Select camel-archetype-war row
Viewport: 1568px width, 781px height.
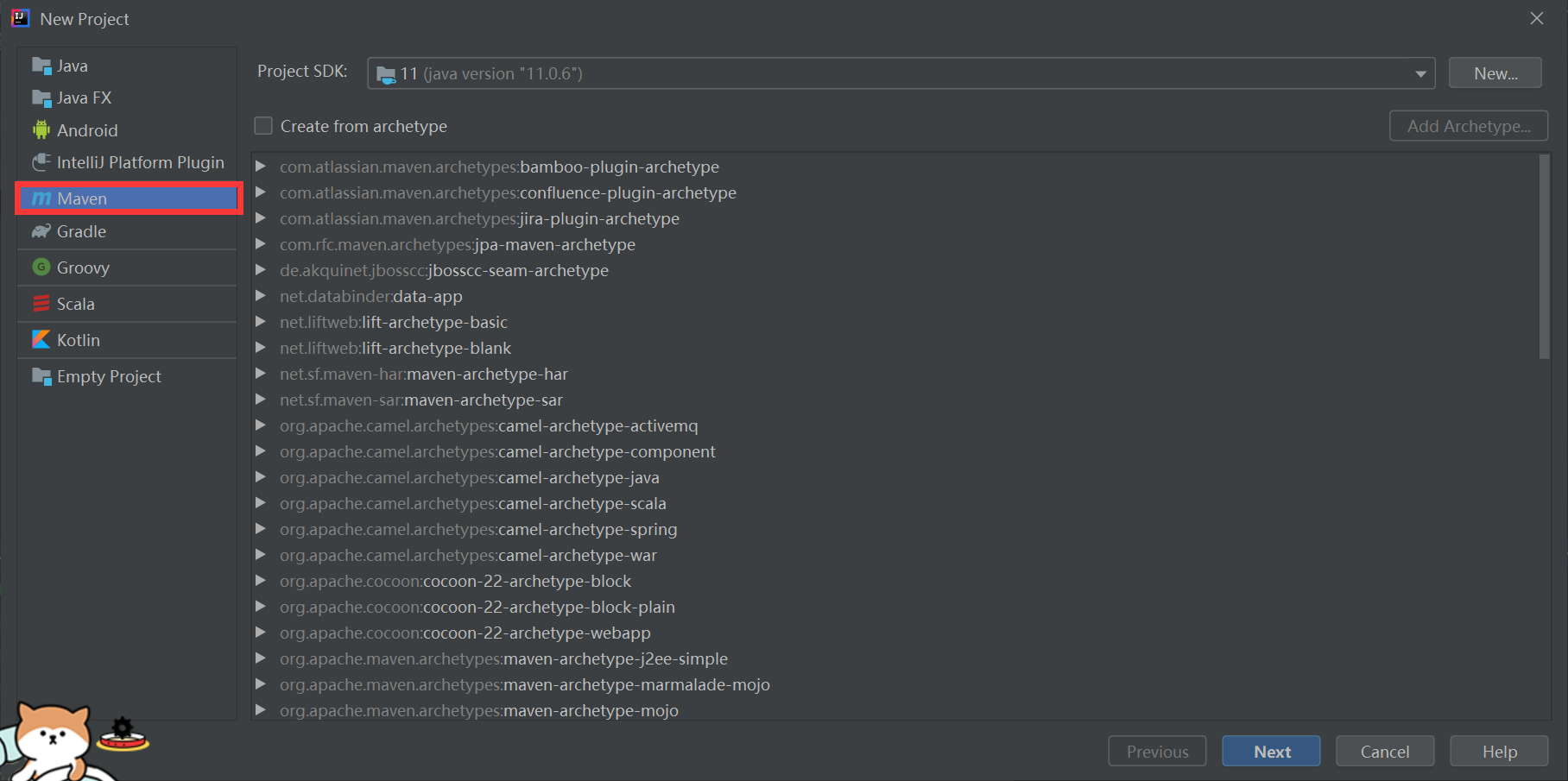895,555
